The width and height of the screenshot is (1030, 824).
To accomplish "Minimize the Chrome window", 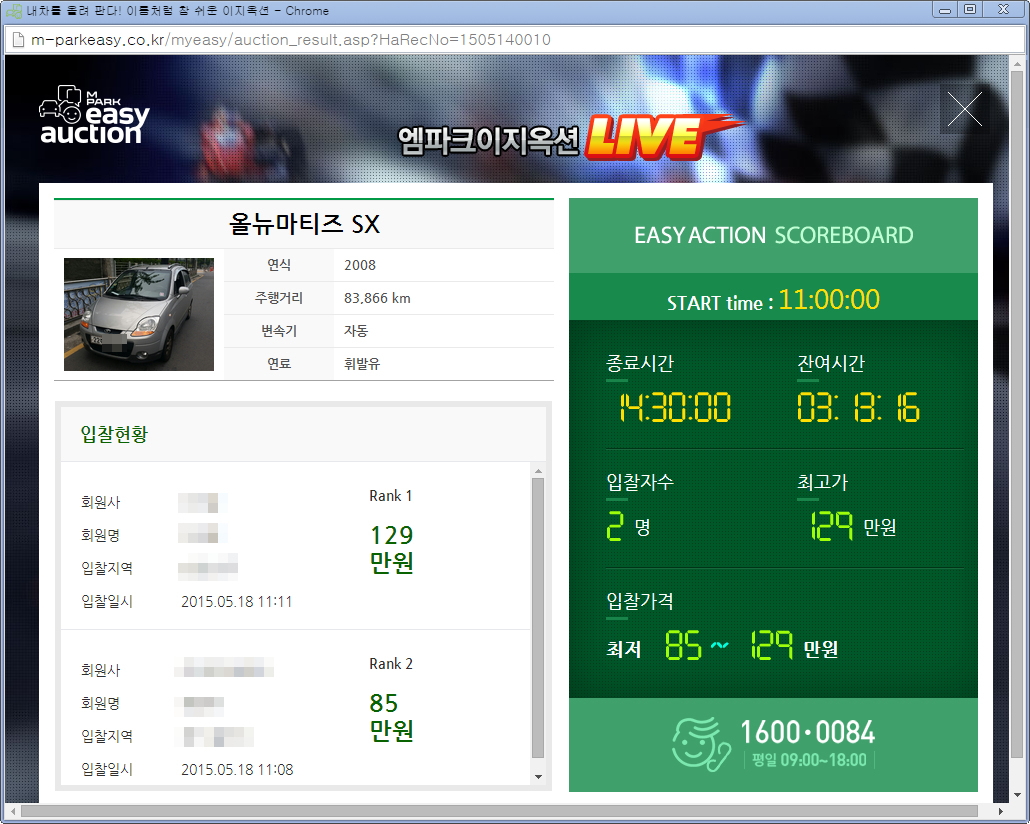I will pyautogui.click(x=945, y=10).
